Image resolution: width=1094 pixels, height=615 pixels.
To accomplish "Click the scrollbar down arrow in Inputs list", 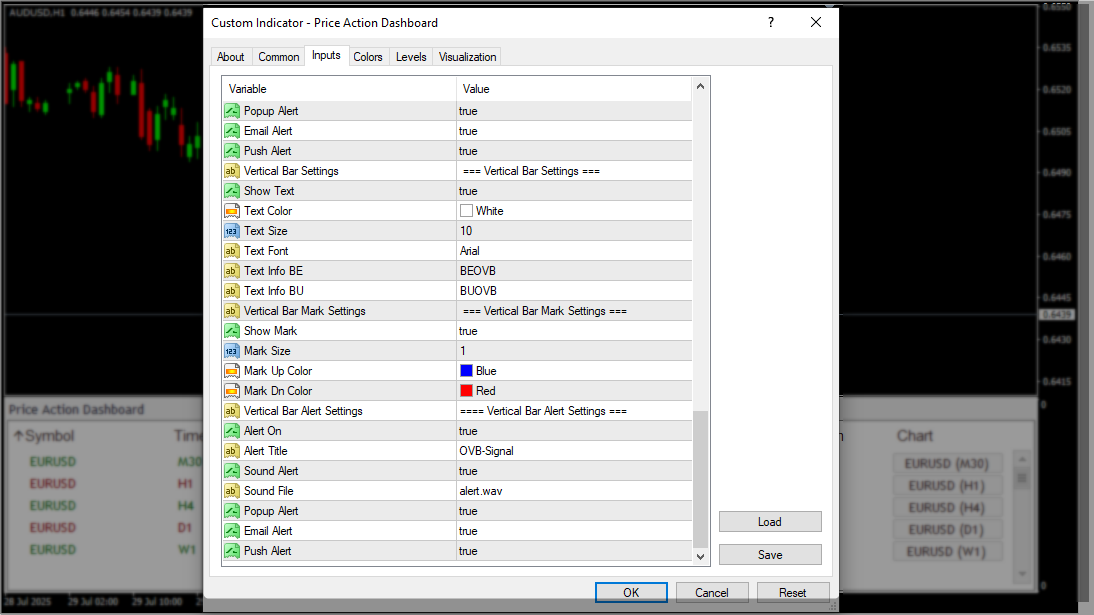I will (700, 556).
